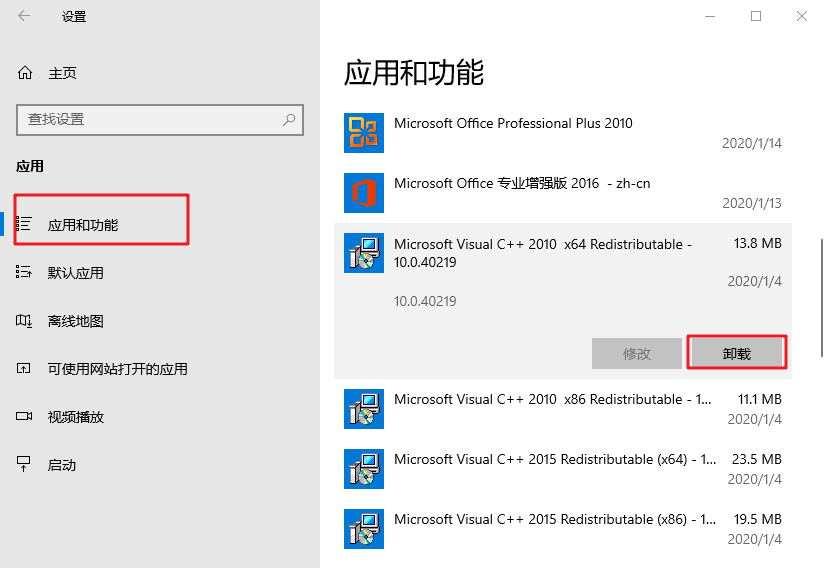Click the 视频播放 video icon
Screen dimensions: 825x568
[x=25, y=417]
